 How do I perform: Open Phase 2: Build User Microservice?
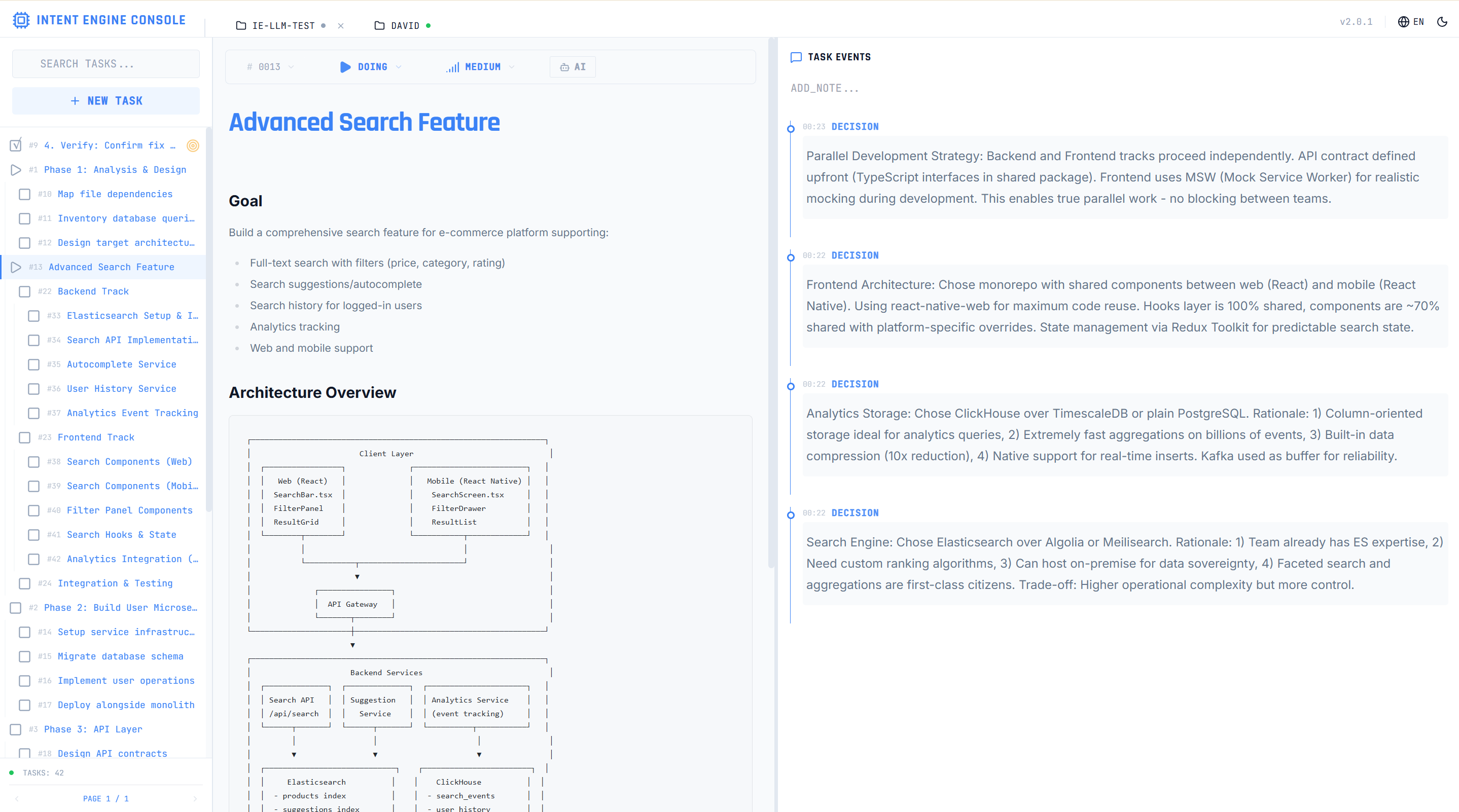[x=121, y=608]
